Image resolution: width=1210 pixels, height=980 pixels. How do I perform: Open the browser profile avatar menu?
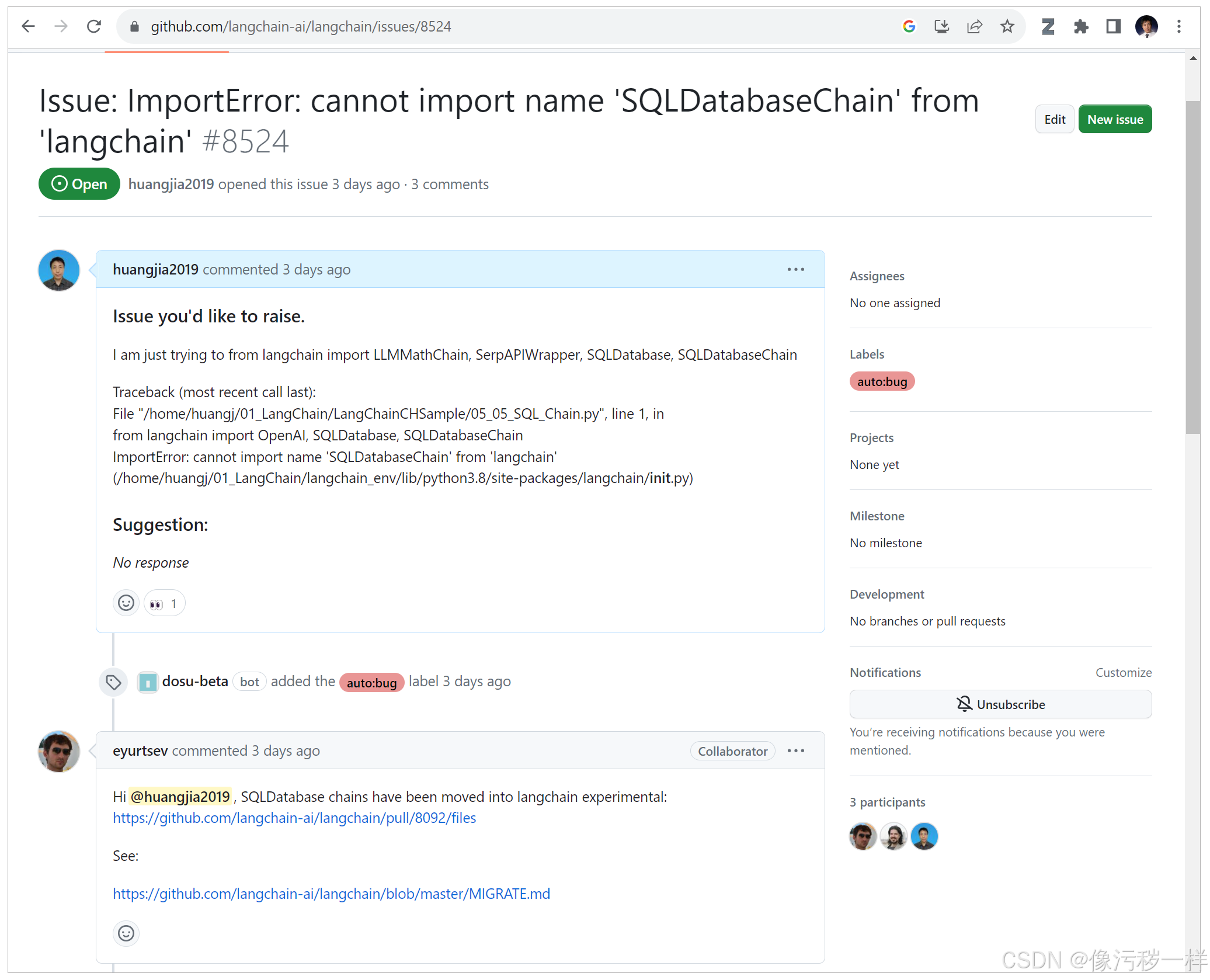(x=1146, y=26)
